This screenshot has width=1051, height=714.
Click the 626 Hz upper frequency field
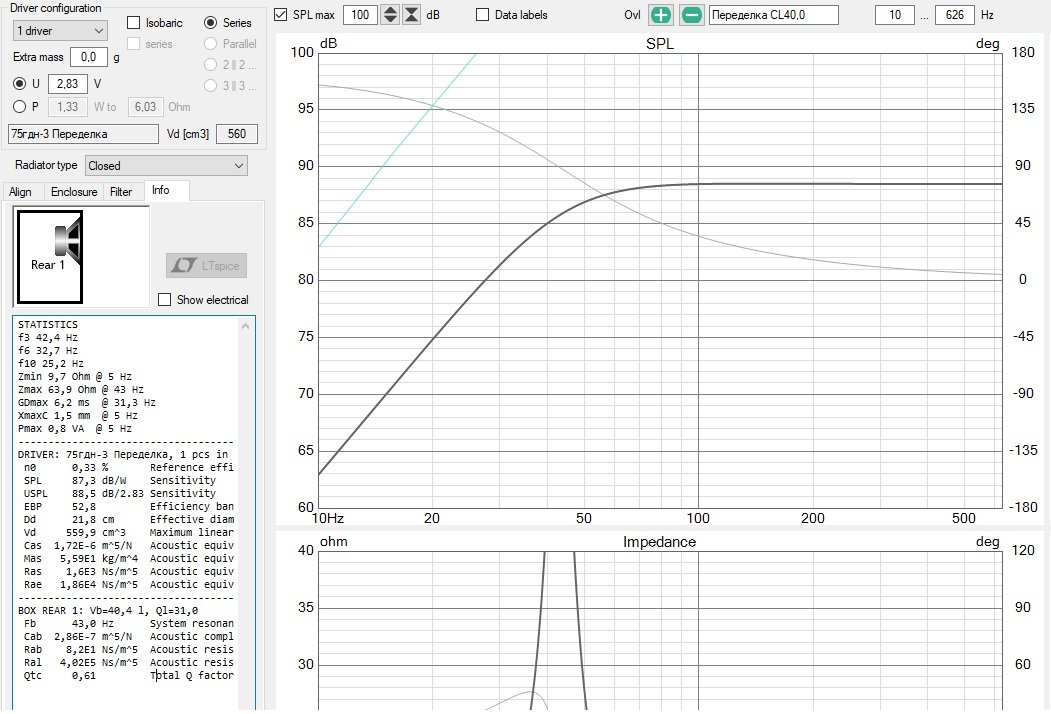coord(954,15)
